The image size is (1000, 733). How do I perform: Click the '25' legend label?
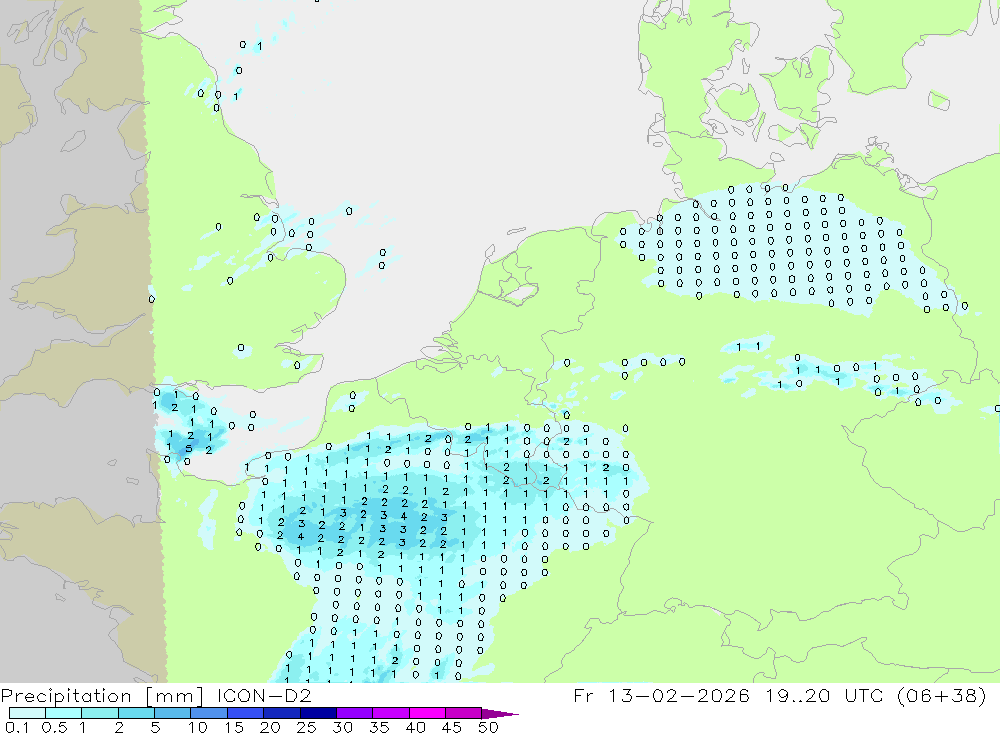click(x=306, y=727)
